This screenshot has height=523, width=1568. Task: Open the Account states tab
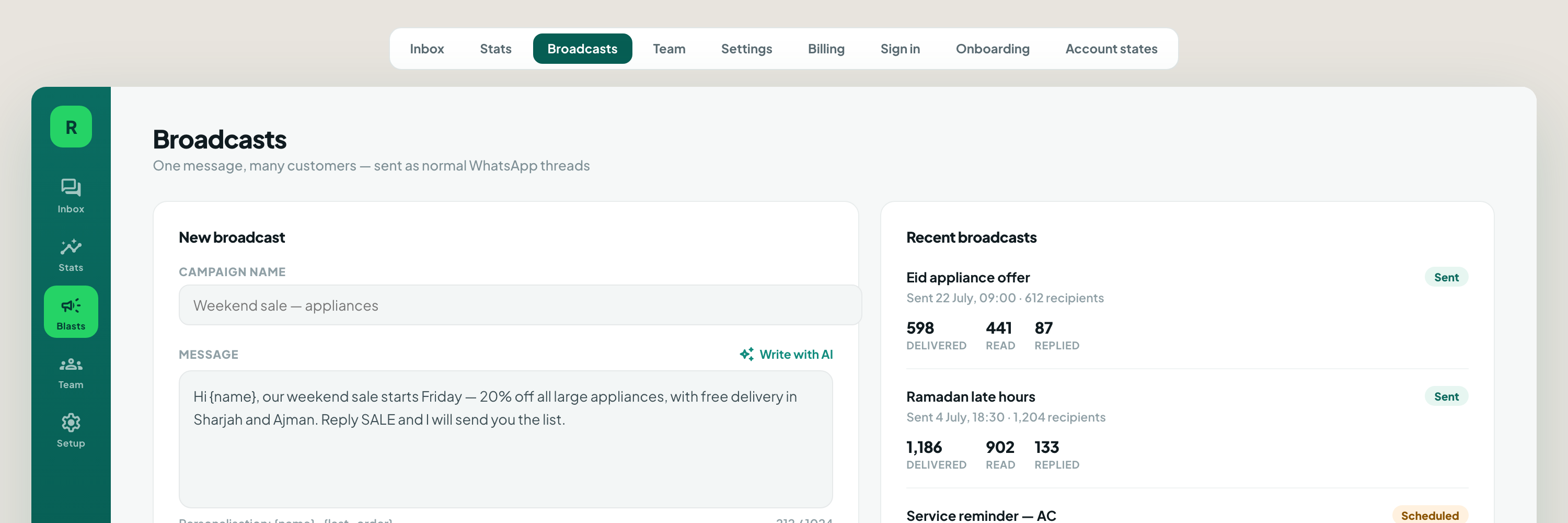1111,49
